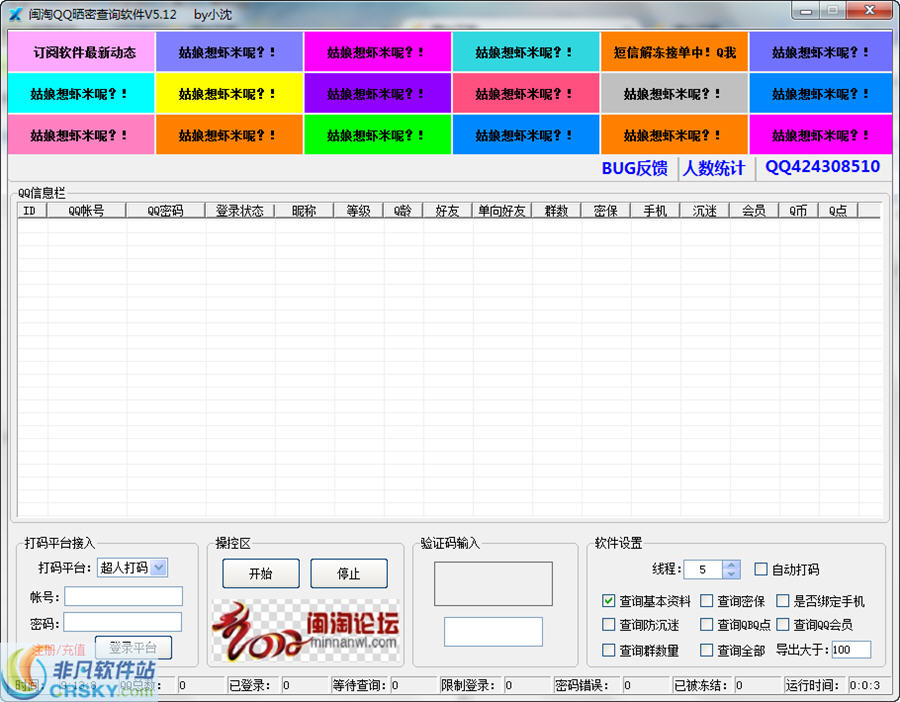Open the 人数统计 link
The height and width of the screenshot is (702, 900).
(713, 168)
